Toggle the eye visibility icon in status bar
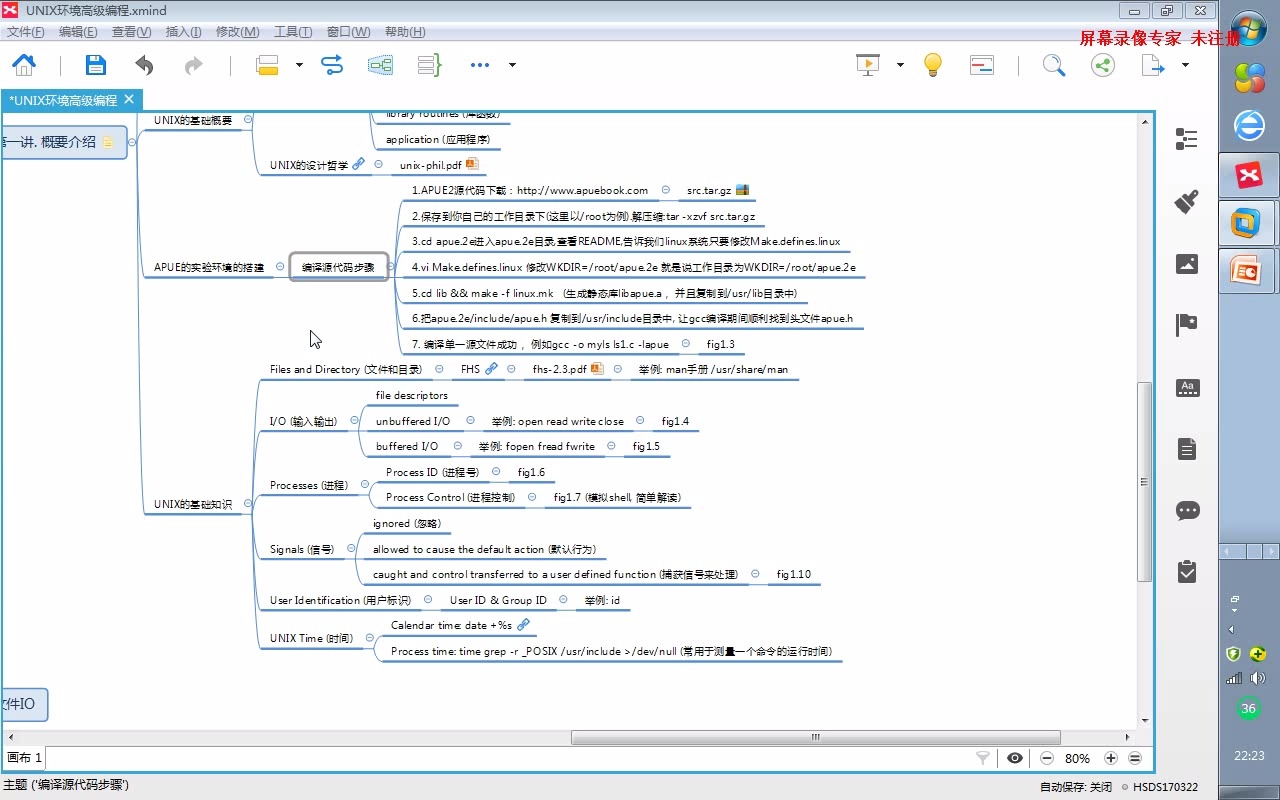This screenshot has width=1280, height=800. pos(1015,758)
